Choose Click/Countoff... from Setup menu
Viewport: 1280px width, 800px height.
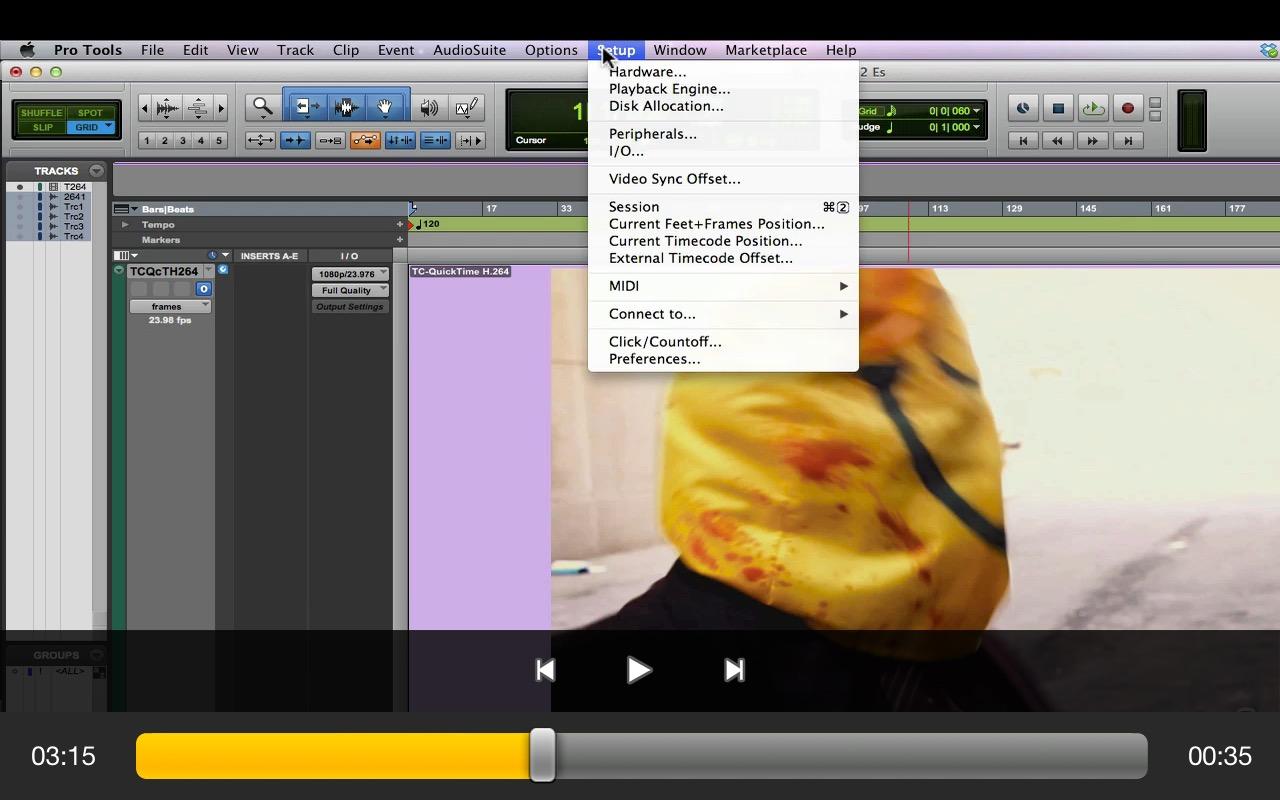pyautogui.click(x=723, y=342)
